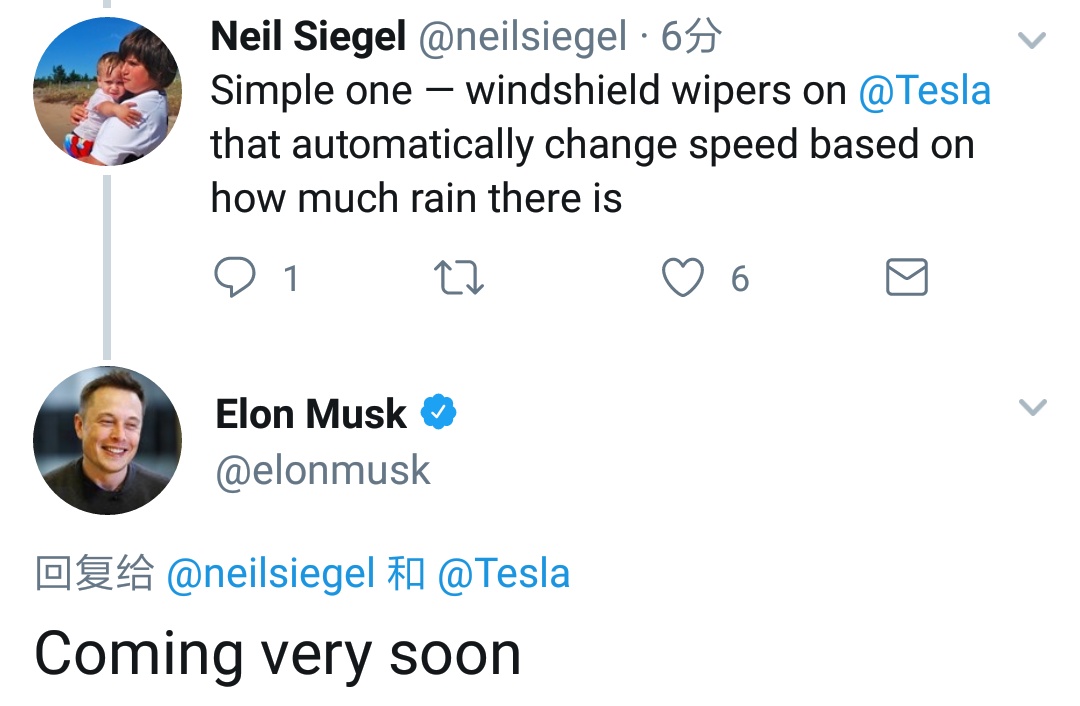Follow the blue @neilsiegel link in reply line
The height and width of the screenshot is (706, 1080).
coord(271,574)
